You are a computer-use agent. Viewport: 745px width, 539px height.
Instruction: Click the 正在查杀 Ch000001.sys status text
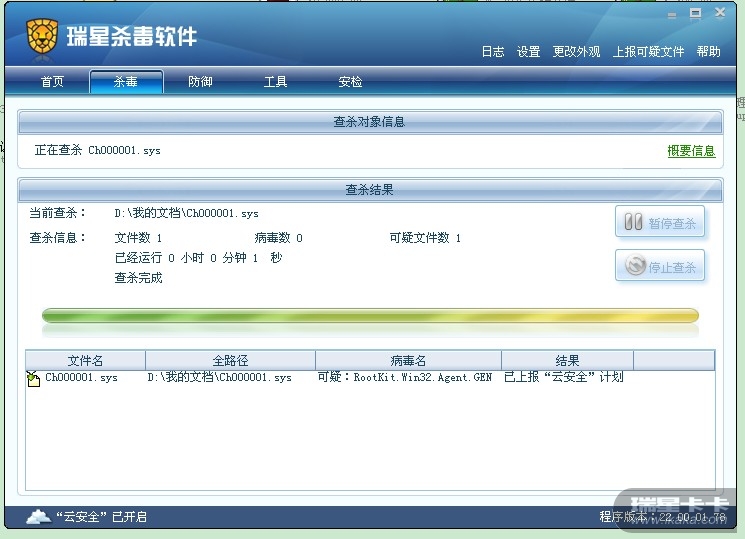97,150
